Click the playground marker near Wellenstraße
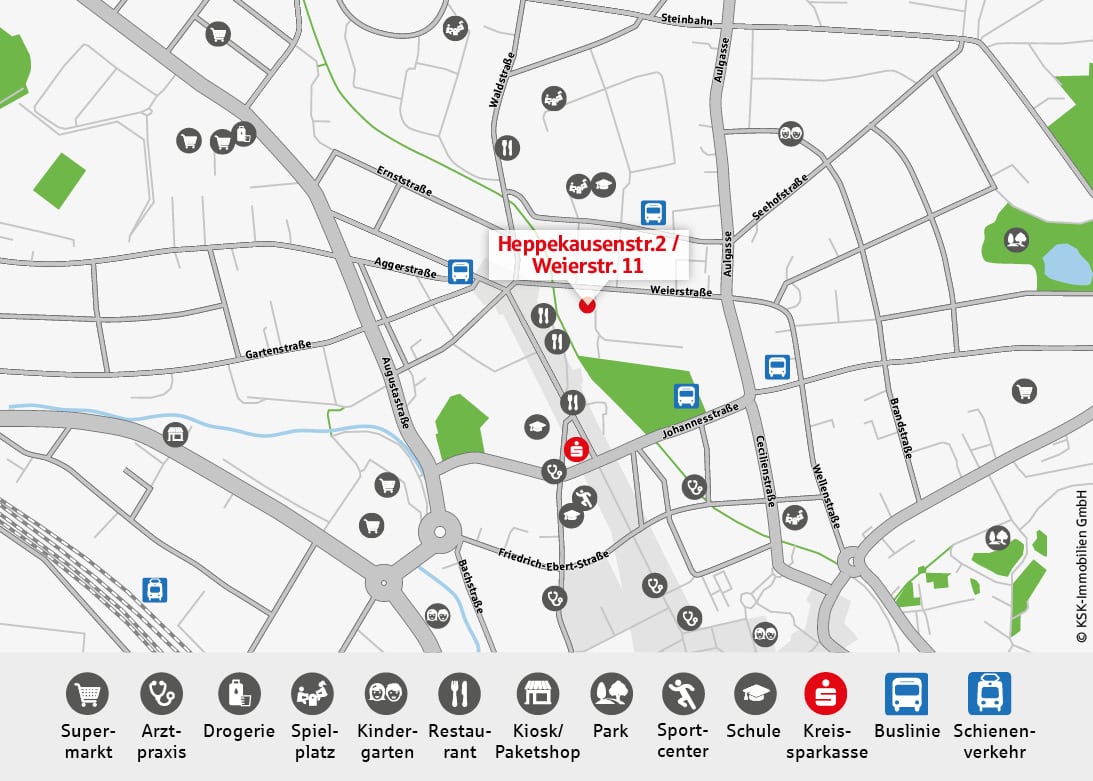 [795, 517]
